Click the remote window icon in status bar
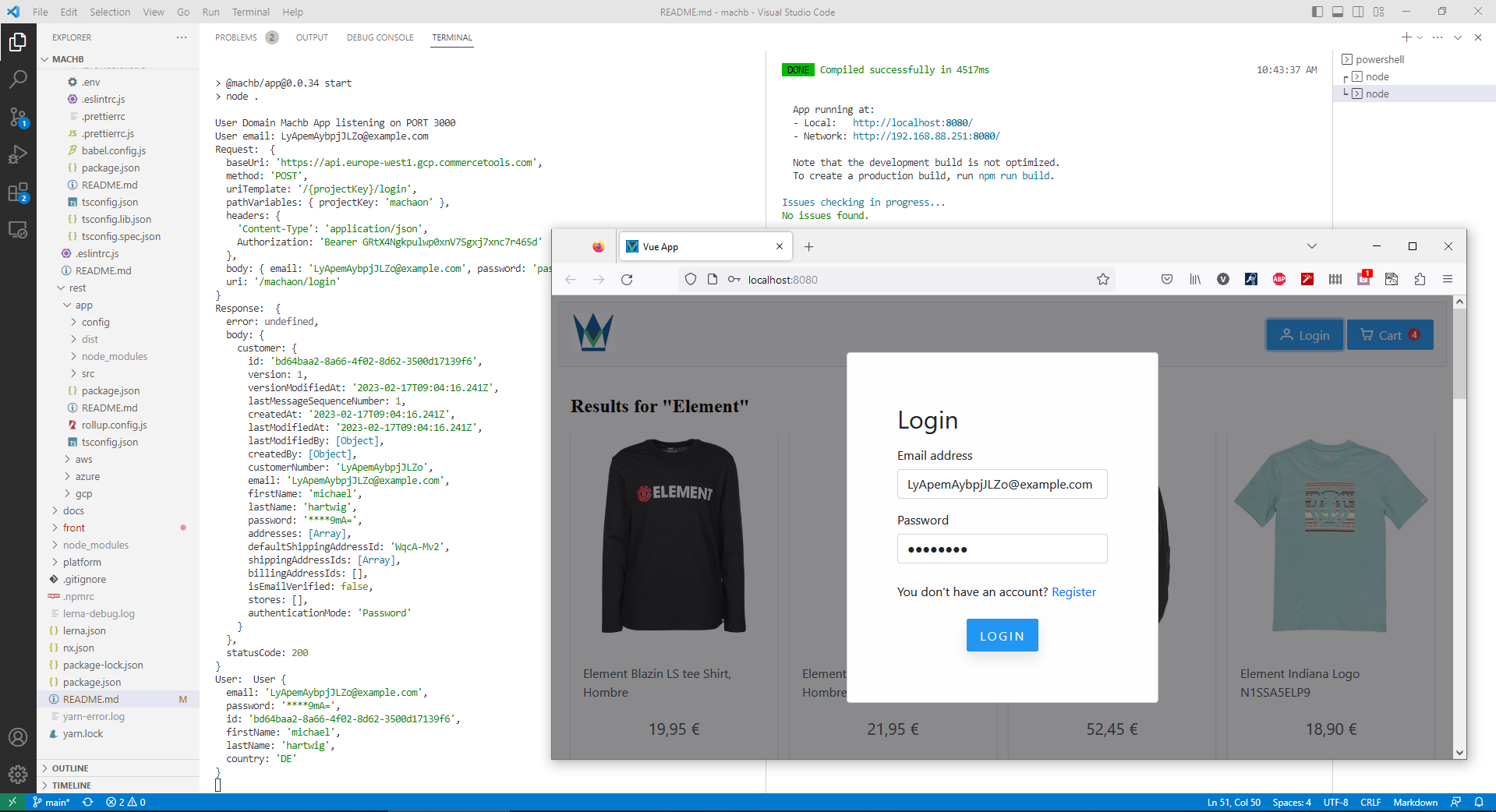This screenshot has width=1496, height=812. tap(12, 802)
